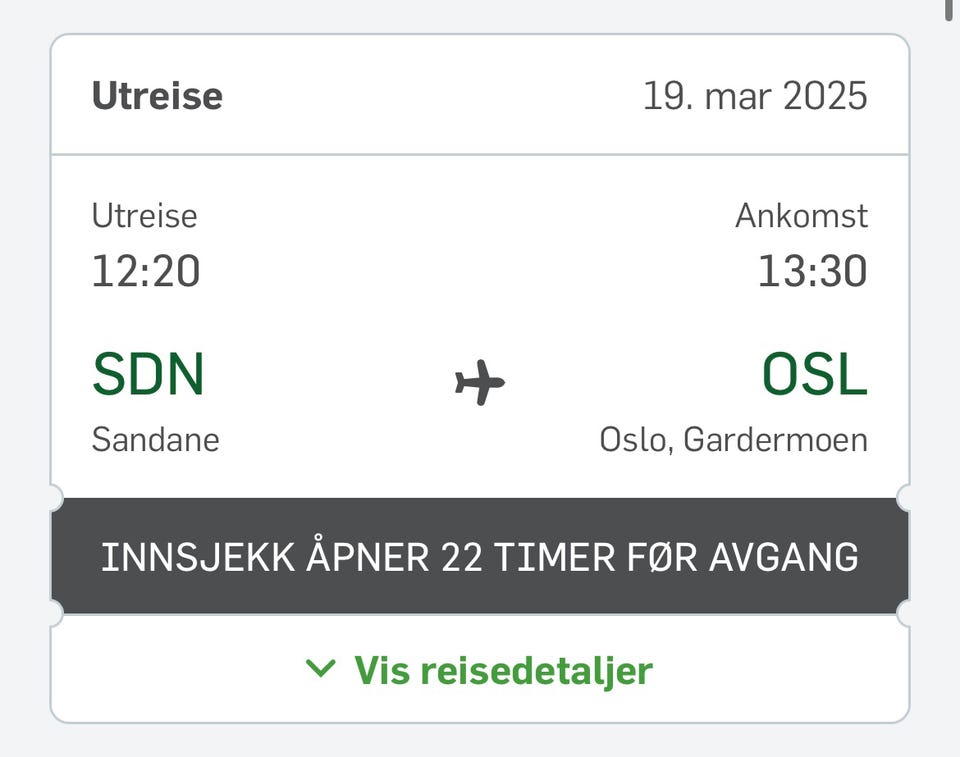Click the Sandane airport name
Screen dimensions: 960x757
[155, 439]
